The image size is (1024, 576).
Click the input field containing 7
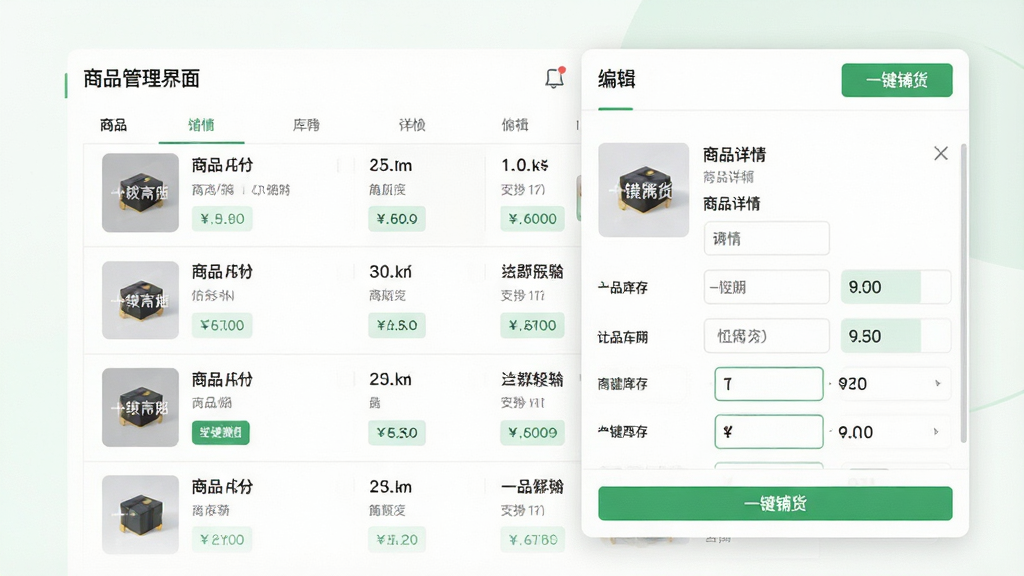point(769,383)
